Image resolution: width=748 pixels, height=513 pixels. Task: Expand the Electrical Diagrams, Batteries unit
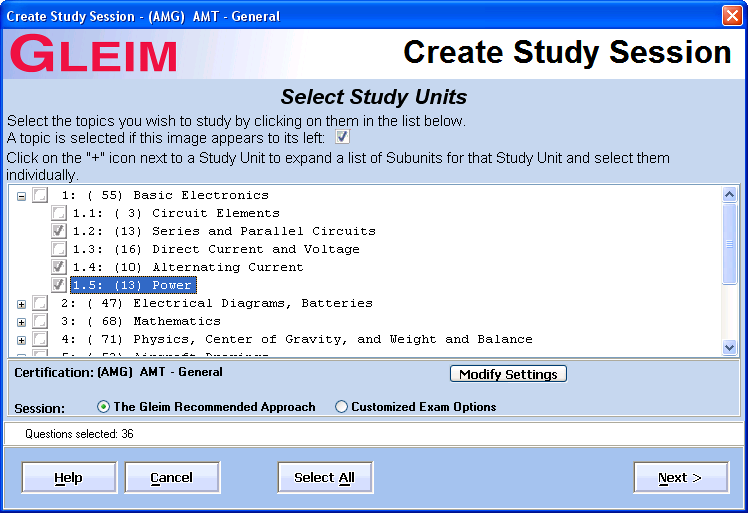[22, 304]
